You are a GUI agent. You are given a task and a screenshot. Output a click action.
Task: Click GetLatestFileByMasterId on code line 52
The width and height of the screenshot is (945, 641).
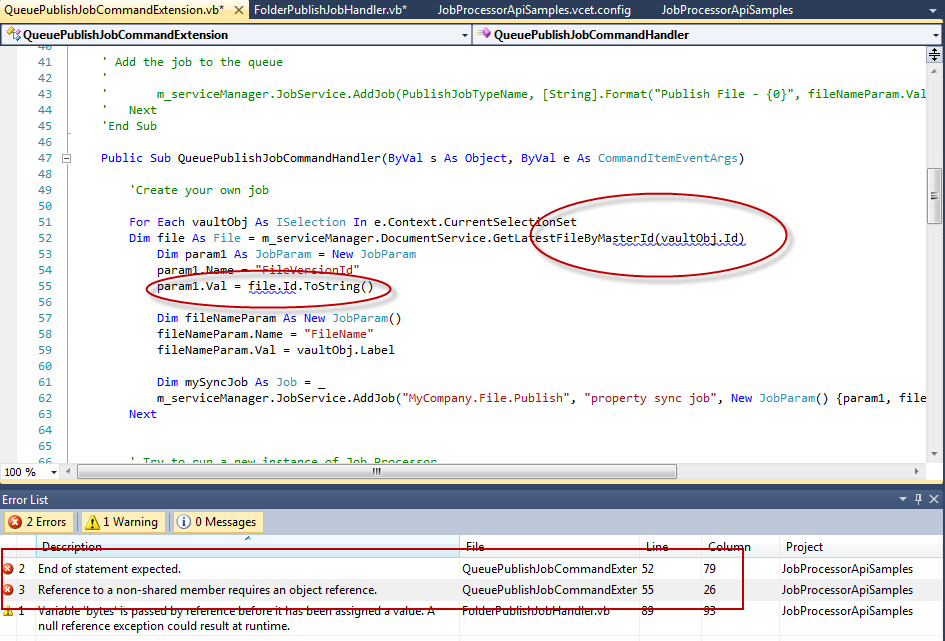tap(573, 238)
